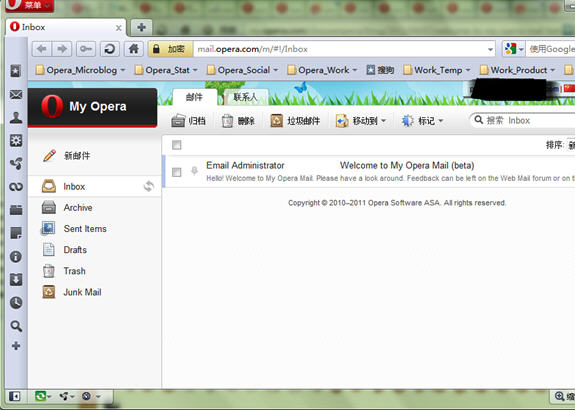This screenshot has width=575, height=410.
Task: Compose with the 新邮件 button
Action: coord(66,155)
